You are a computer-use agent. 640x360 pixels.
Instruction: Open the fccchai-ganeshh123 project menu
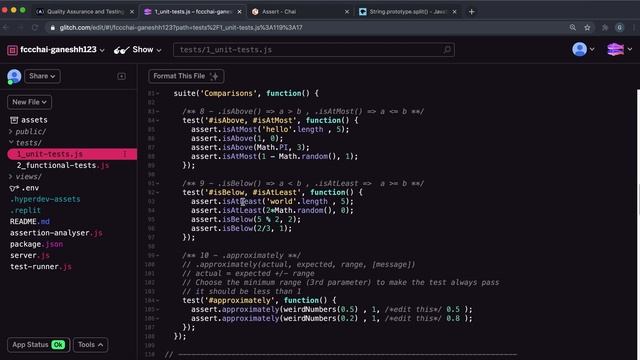tap(62, 50)
